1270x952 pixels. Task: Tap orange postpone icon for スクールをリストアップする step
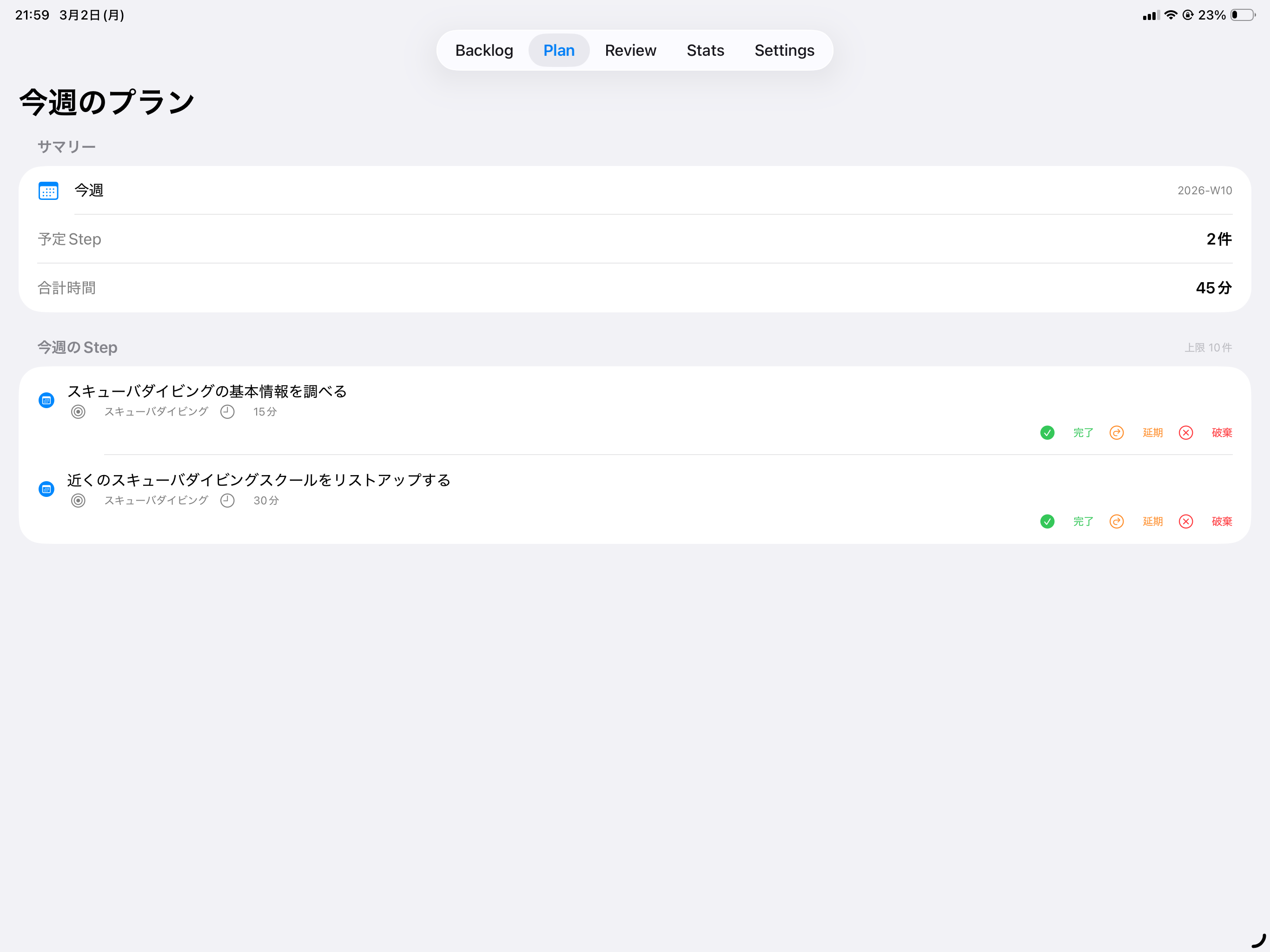pyautogui.click(x=1117, y=522)
